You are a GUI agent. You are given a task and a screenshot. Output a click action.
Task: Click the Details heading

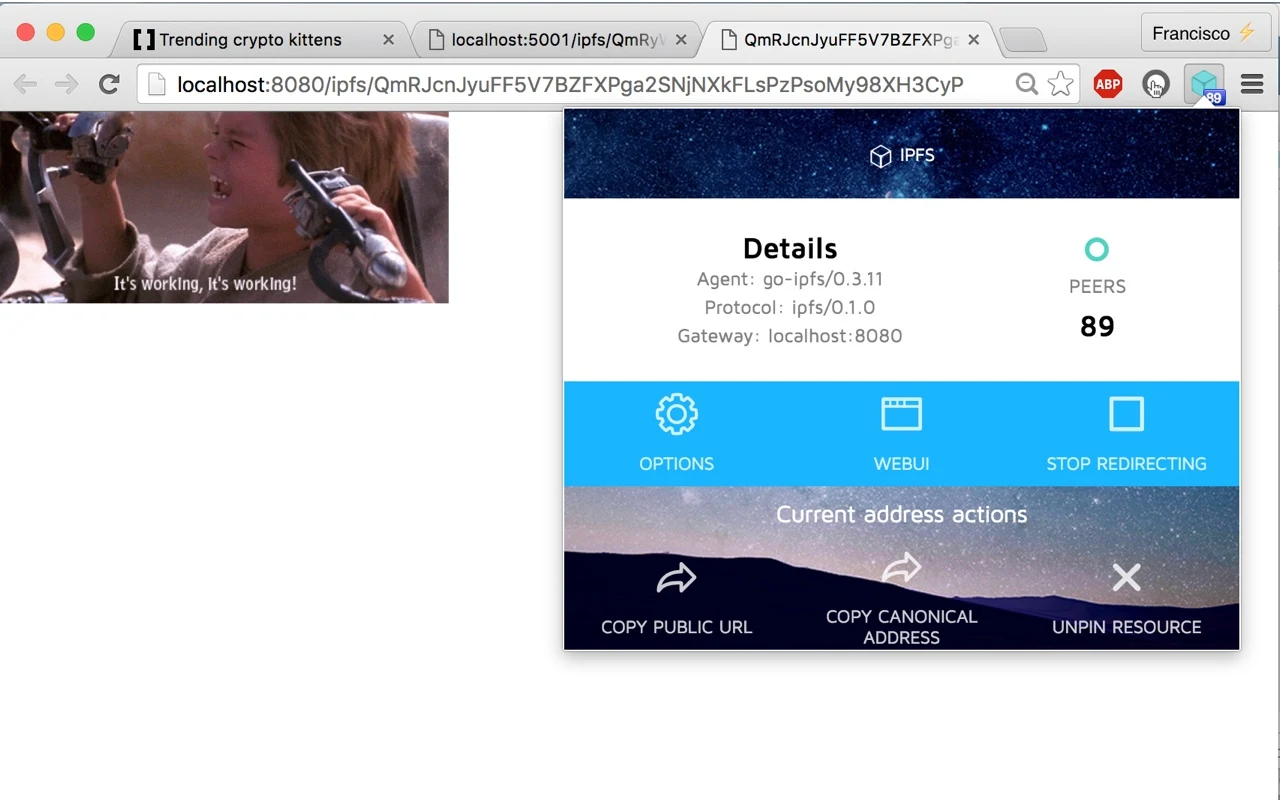pos(790,248)
